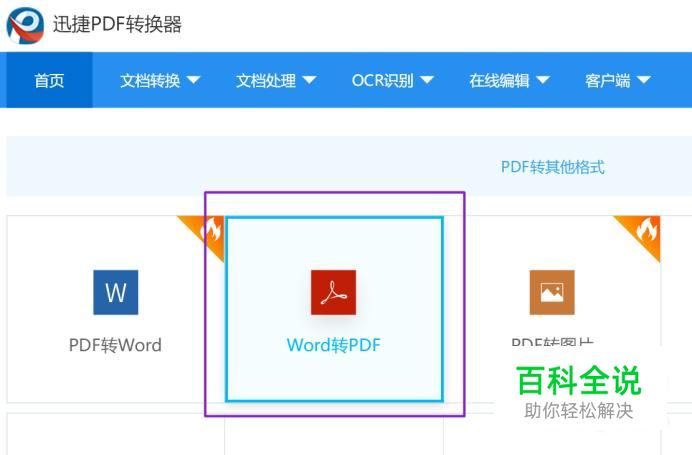Screen dimensions: 692x455
Task: Expand the arrow next to 在线编辑
Action: pyautogui.click(x=543, y=80)
